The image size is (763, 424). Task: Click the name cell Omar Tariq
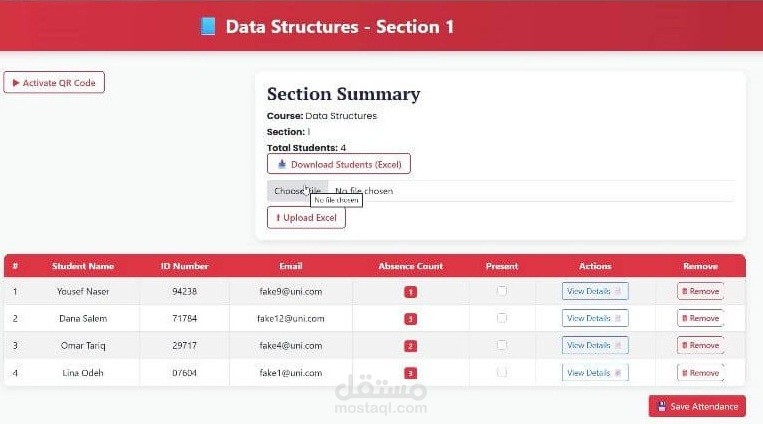pos(83,346)
